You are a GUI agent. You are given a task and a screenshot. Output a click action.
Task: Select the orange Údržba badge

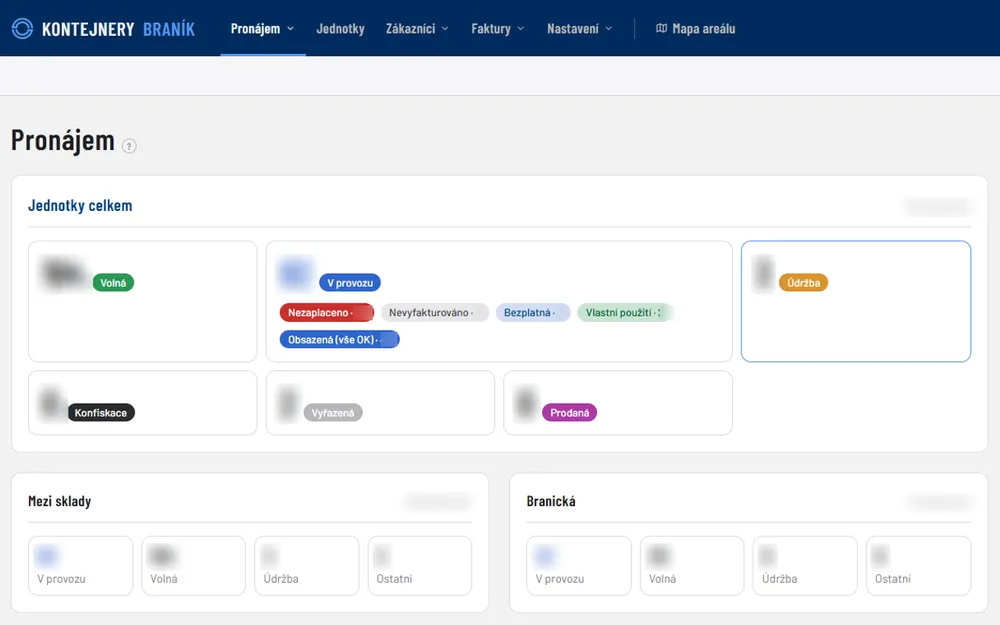804,283
